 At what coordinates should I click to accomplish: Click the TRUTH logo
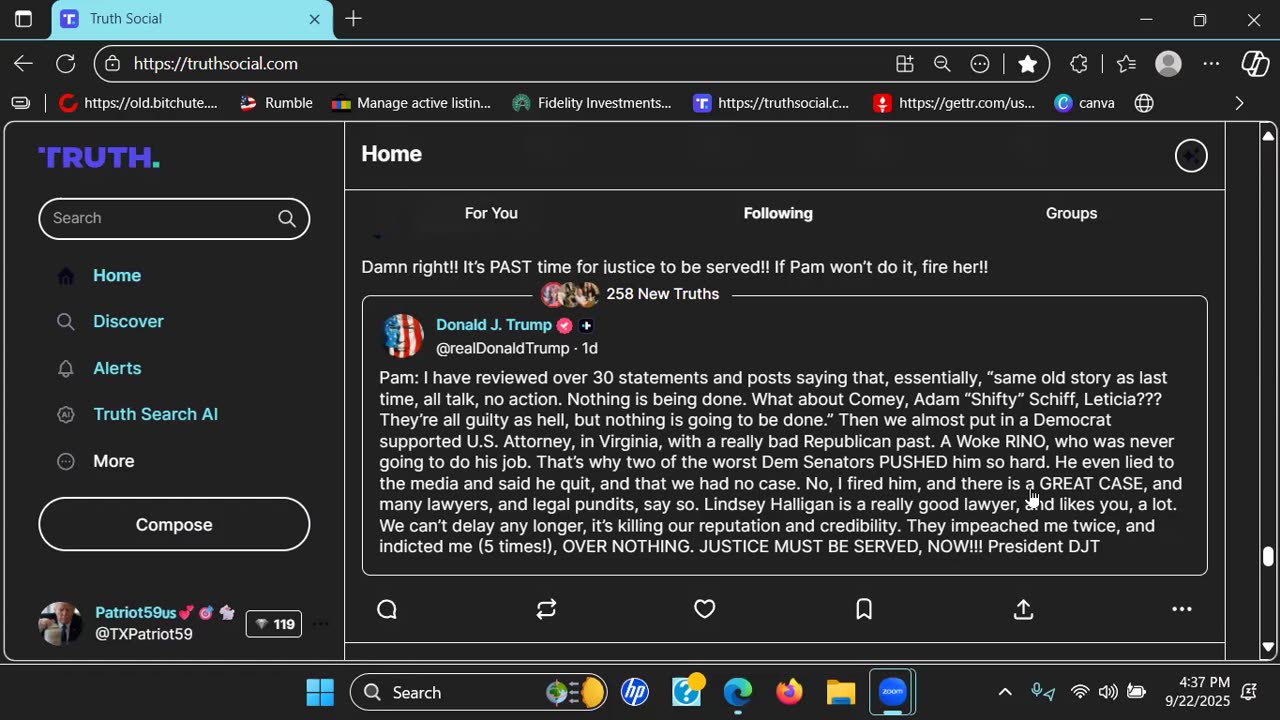pyautogui.click(x=99, y=158)
